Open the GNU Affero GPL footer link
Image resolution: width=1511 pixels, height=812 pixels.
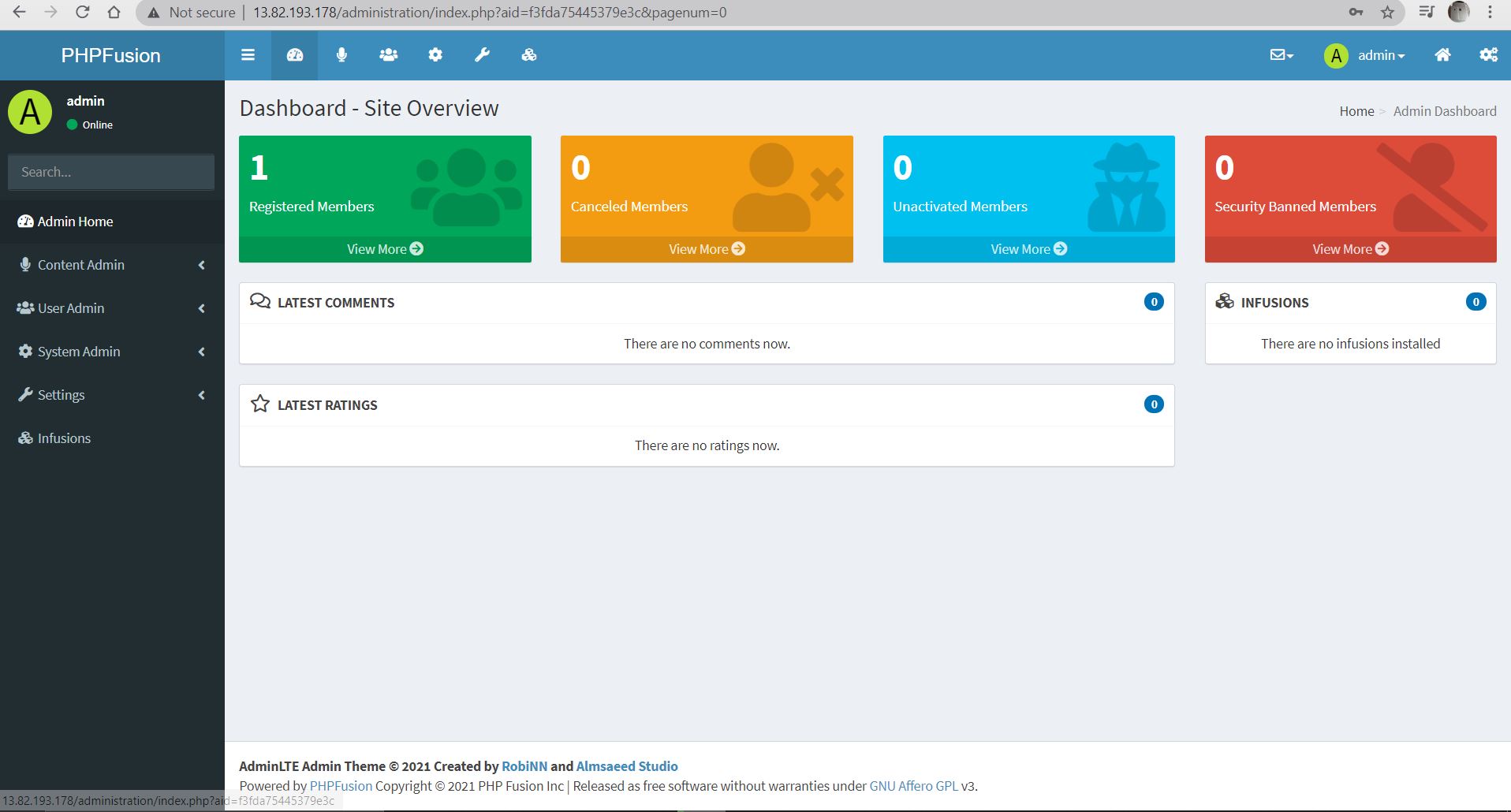pyautogui.click(x=913, y=786)
